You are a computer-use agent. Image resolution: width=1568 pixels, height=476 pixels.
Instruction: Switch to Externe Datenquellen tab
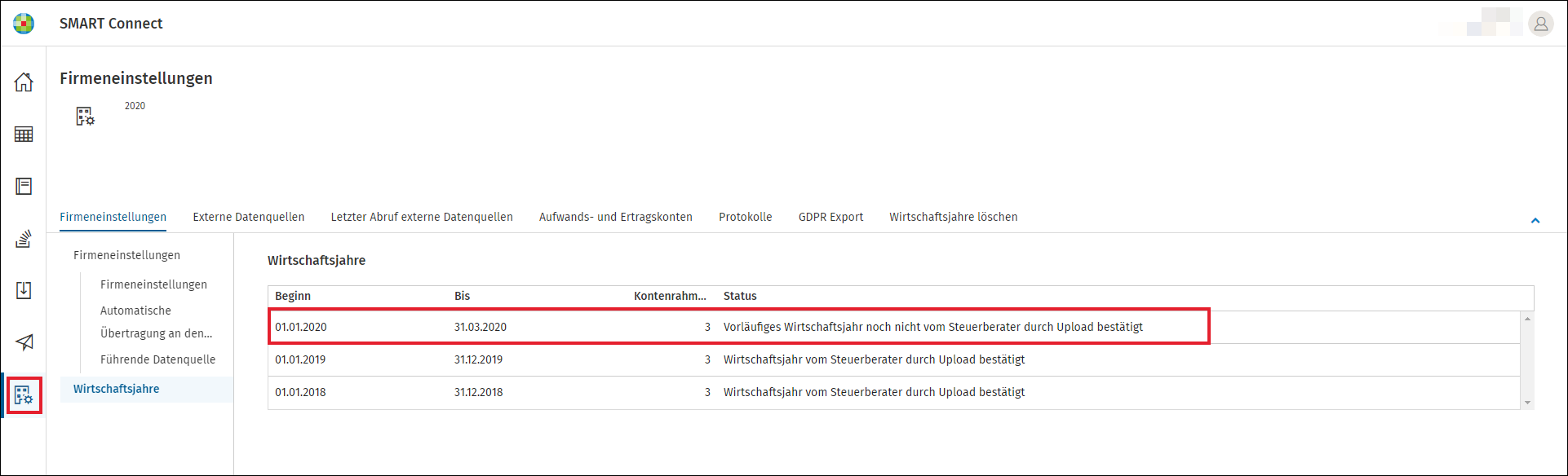[249, 217]
